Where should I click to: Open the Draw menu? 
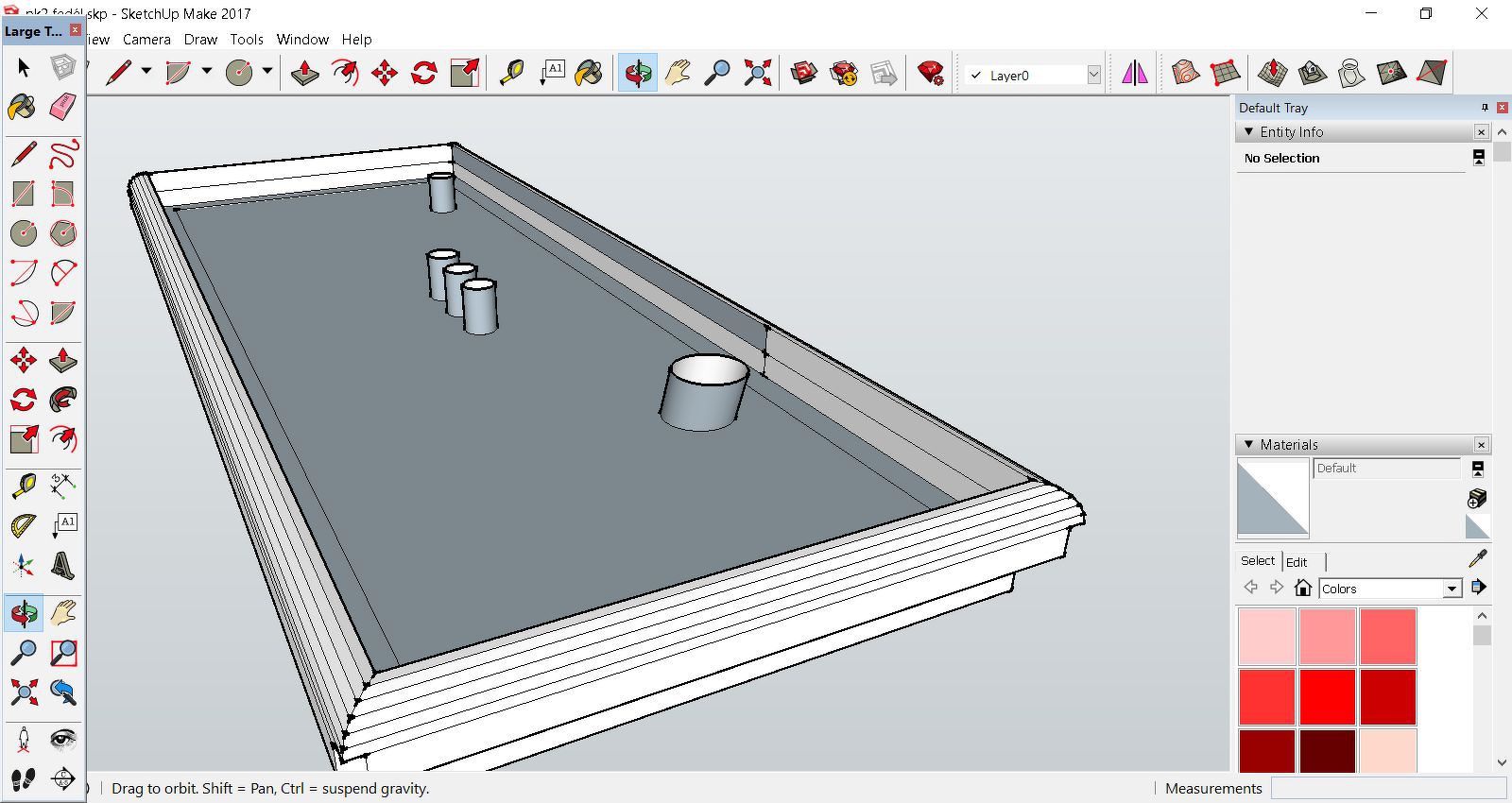[x=200, y=40]
